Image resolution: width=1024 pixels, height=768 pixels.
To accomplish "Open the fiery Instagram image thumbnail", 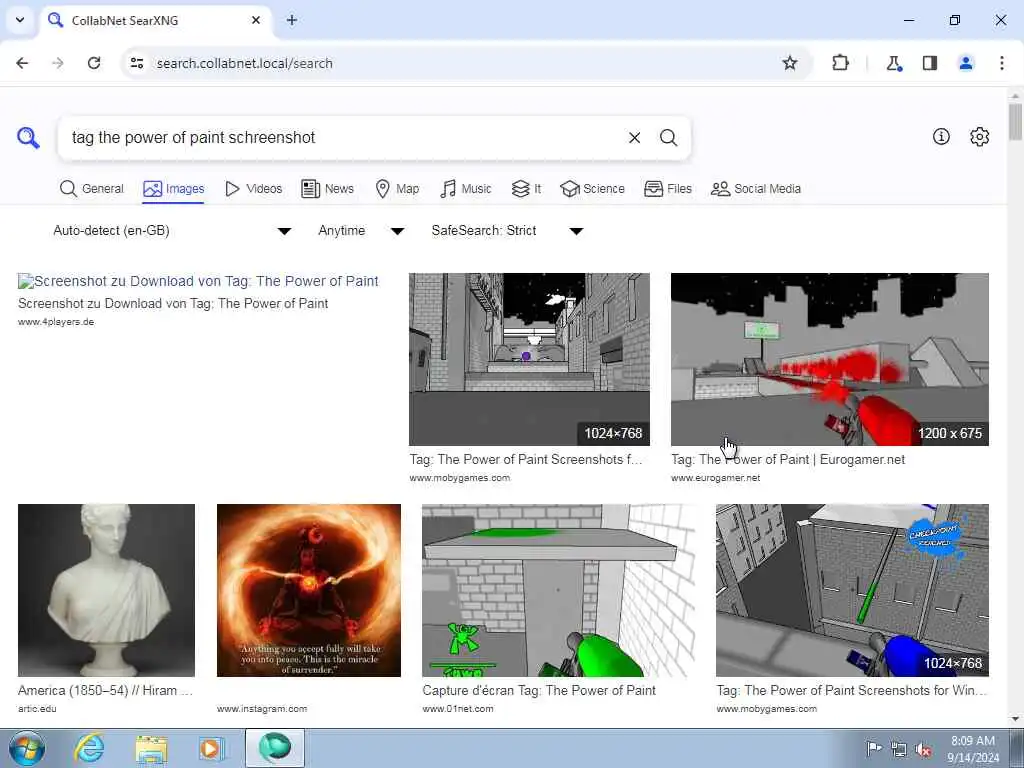I will coord(309,590).
